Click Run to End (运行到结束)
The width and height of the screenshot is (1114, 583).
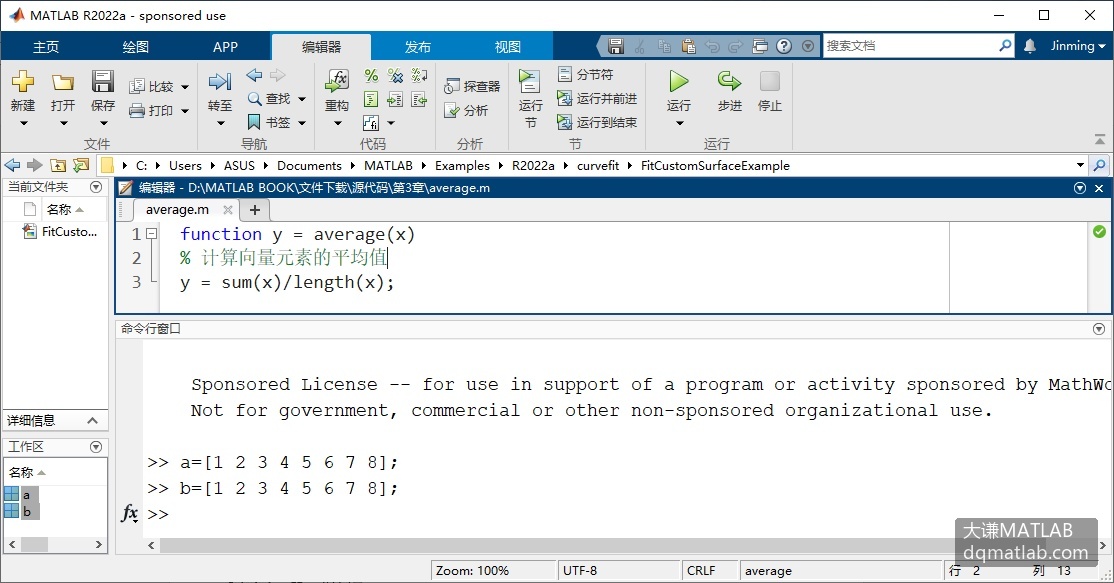coord(597,122)
